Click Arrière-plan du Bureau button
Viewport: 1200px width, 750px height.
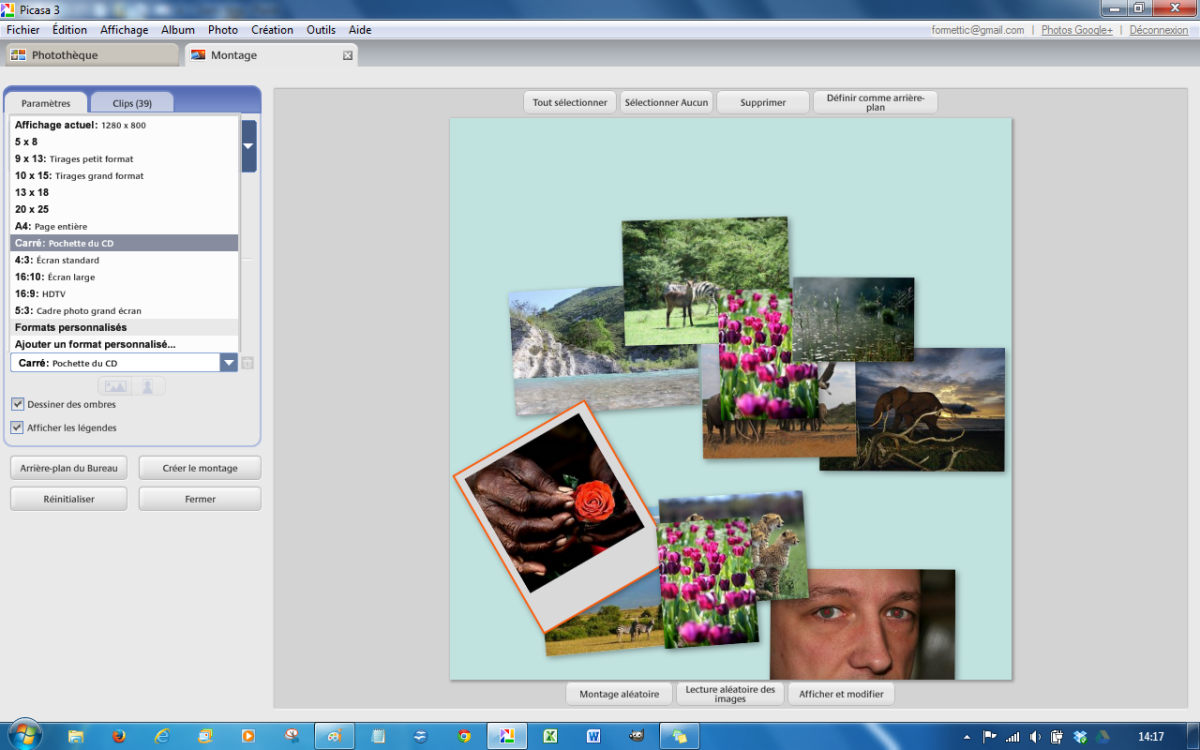pyautogui.click(x=69, y=468)
